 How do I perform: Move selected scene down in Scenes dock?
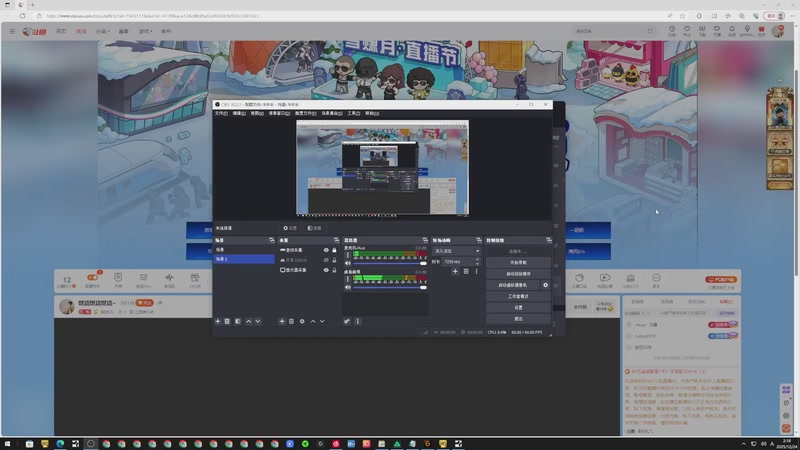tap(258, 321)
